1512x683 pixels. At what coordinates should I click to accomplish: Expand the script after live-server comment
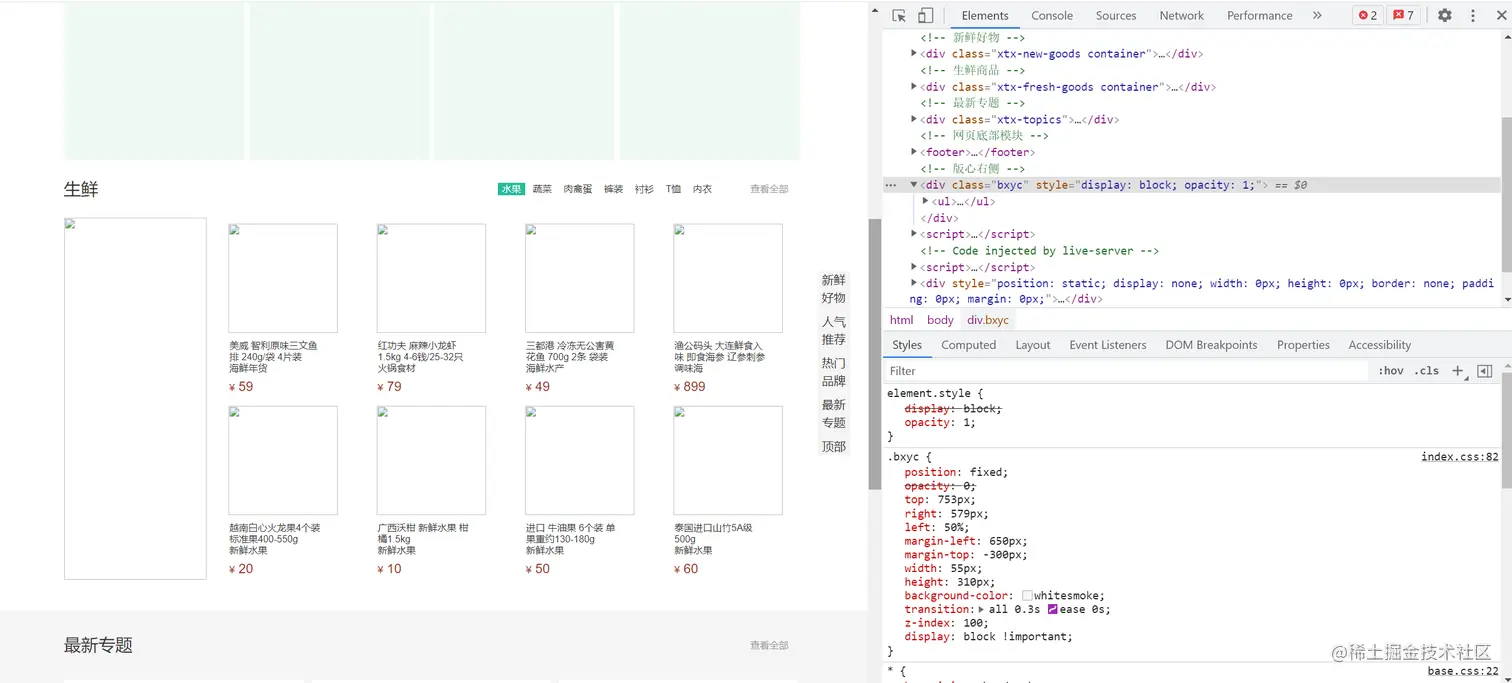coord(914,267)
